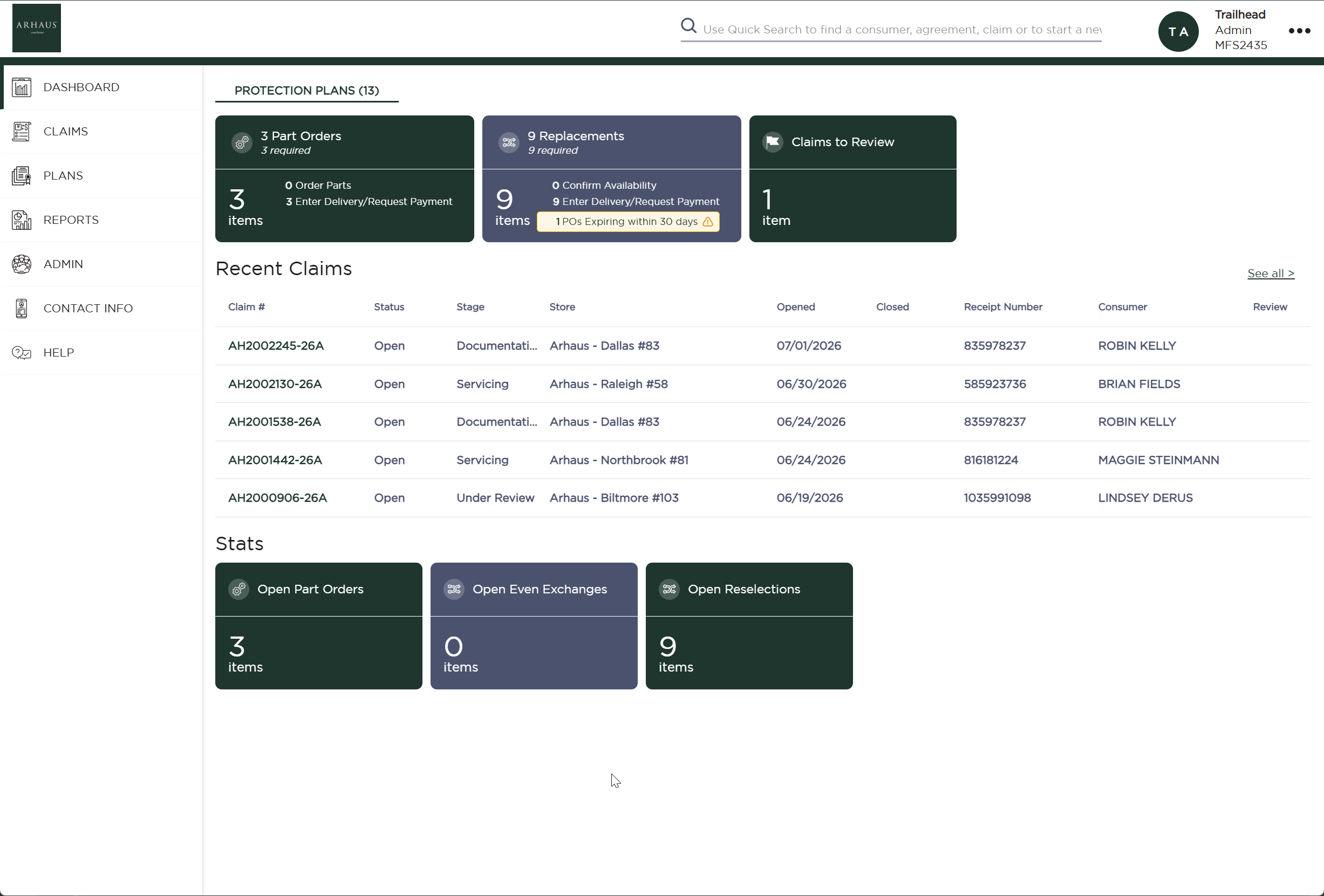Screen dimensions: 1324x896
Task: Open claim AH2001538-26A
Action: [275, 422]
